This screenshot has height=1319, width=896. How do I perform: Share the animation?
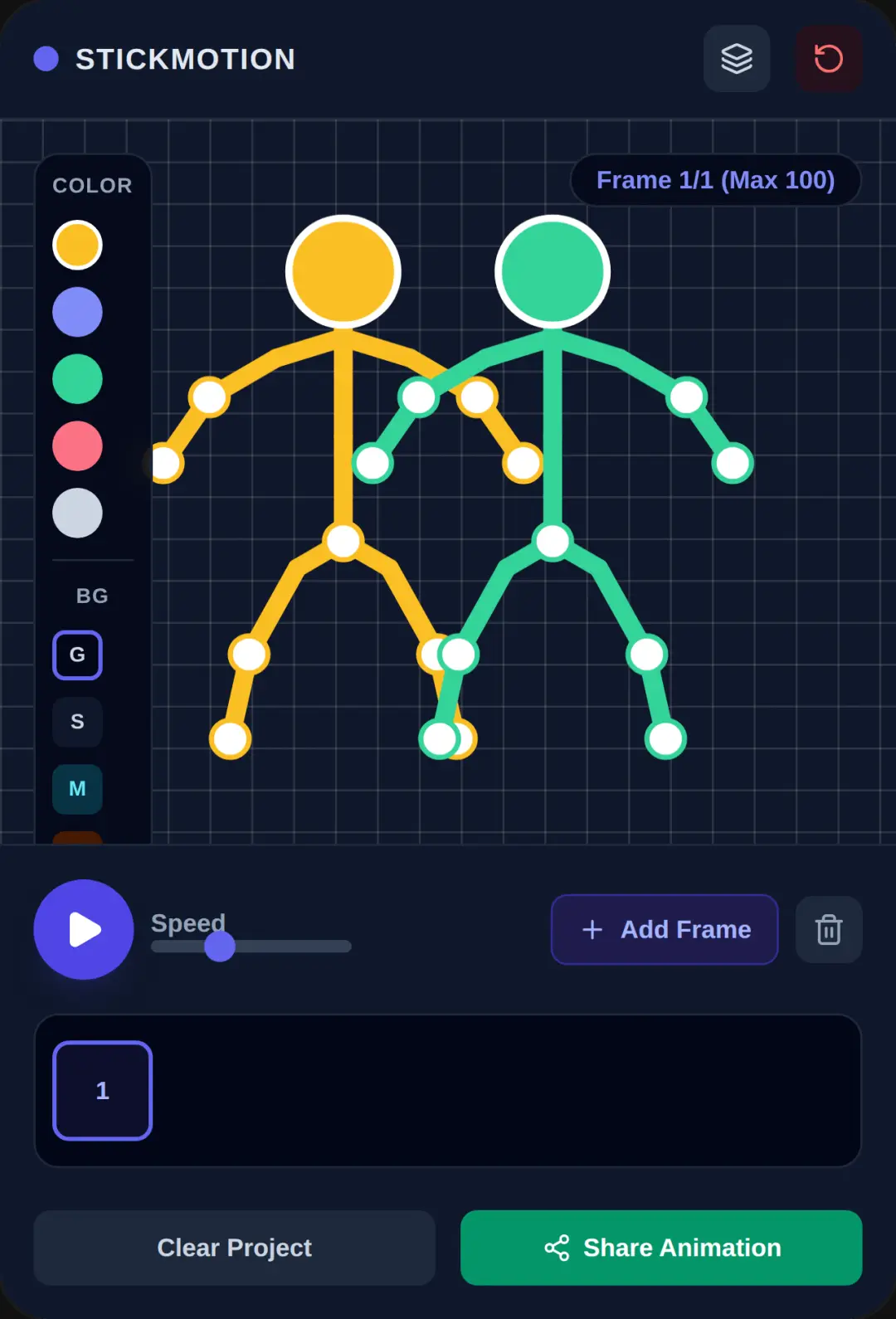(x=661, y=1248)
